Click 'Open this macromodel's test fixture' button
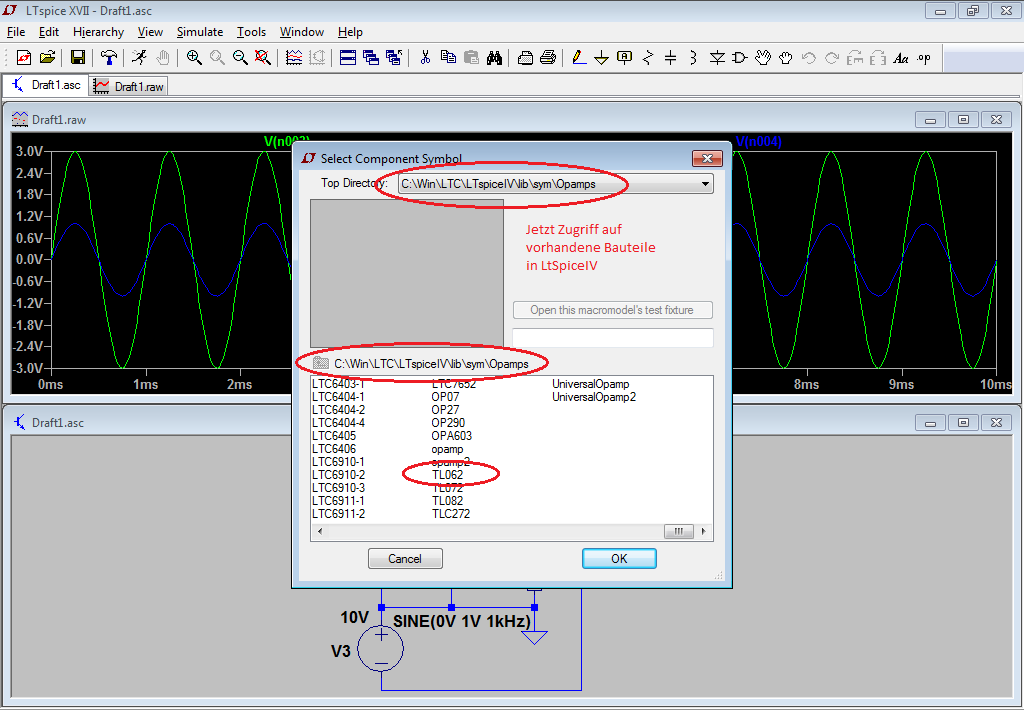Image resolution: width=1024 pixels, height=711 pixels. 613,310
